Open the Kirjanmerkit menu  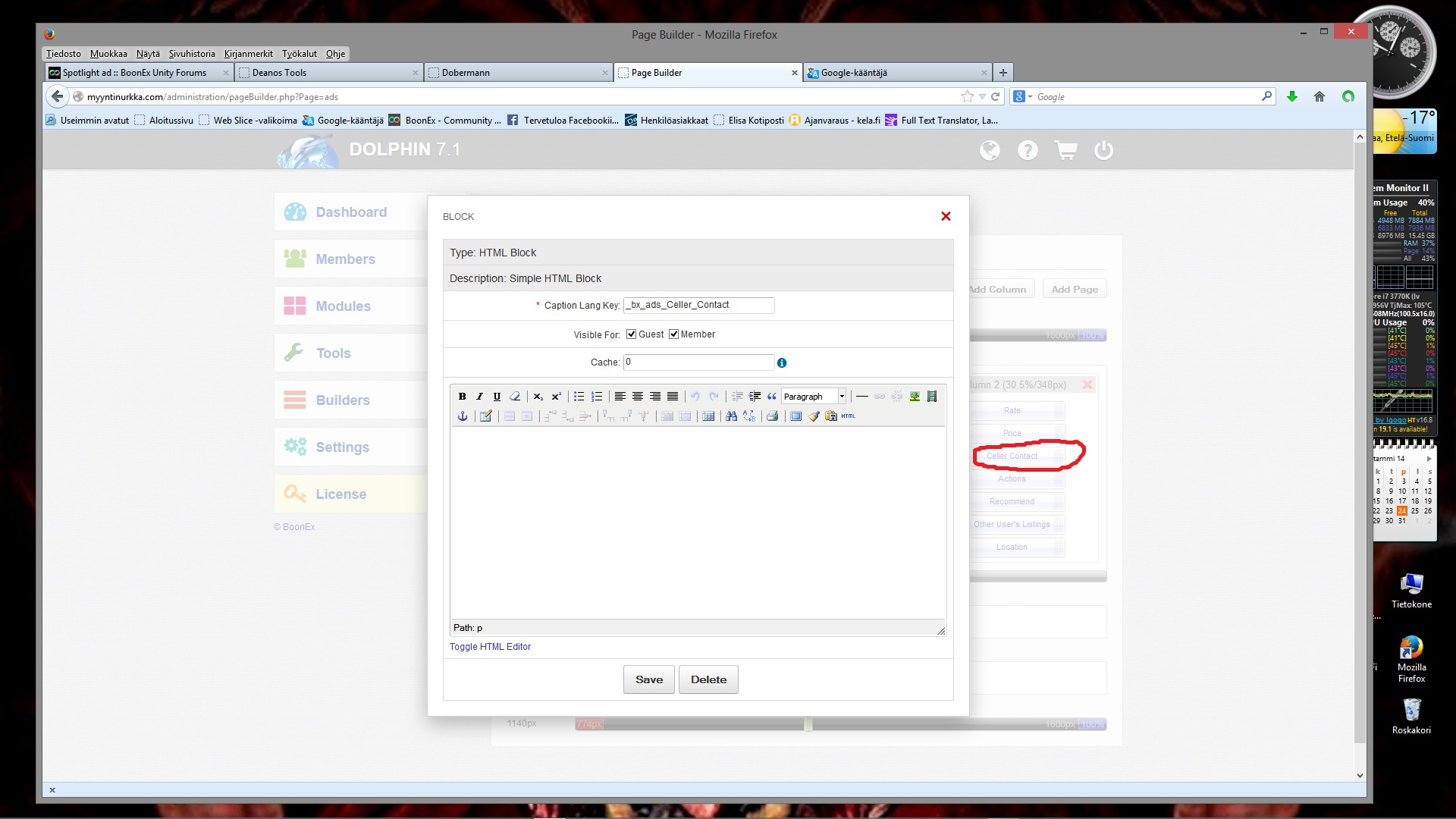248,54
